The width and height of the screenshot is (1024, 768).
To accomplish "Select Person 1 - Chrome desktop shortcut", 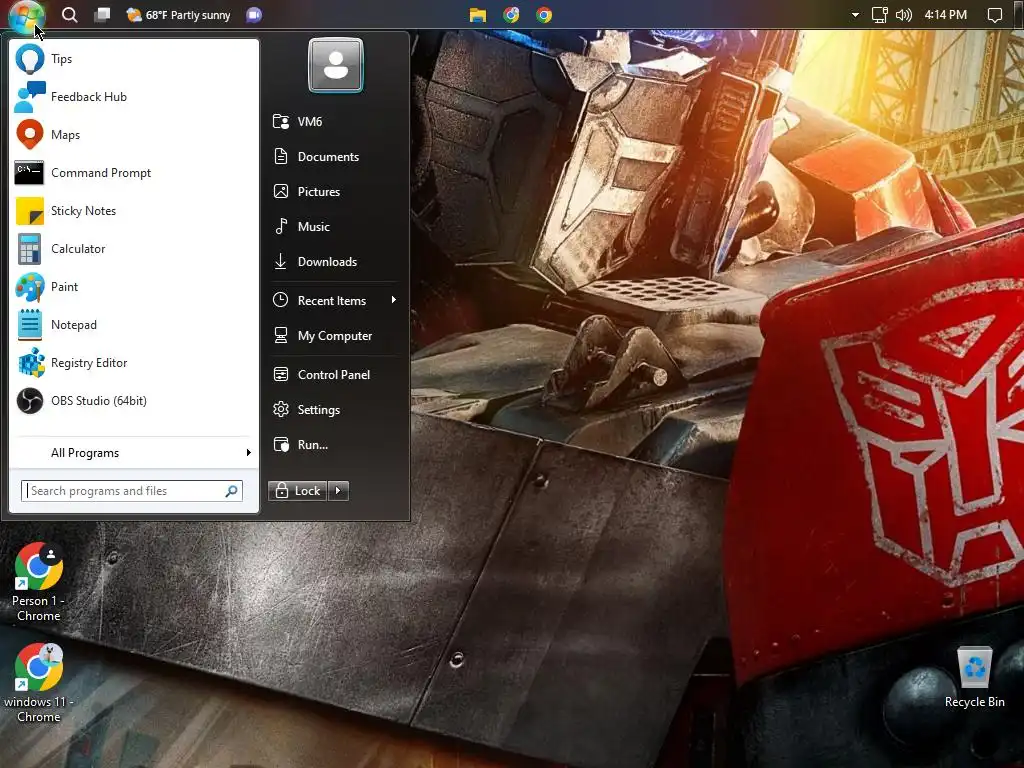I will (x=39, y=583).
